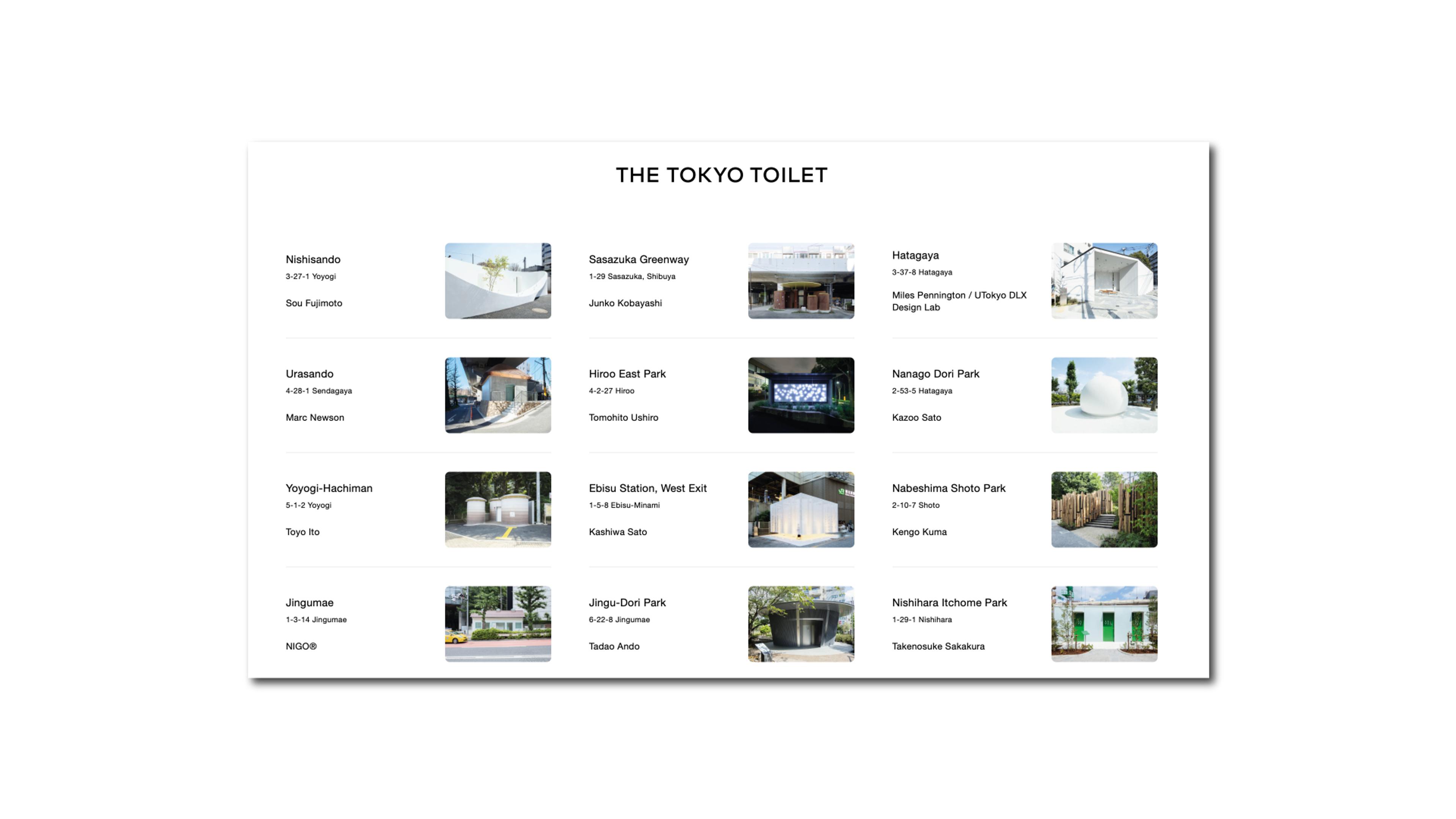Click the address 4-28-1 Sendagaya

(319, 391)
